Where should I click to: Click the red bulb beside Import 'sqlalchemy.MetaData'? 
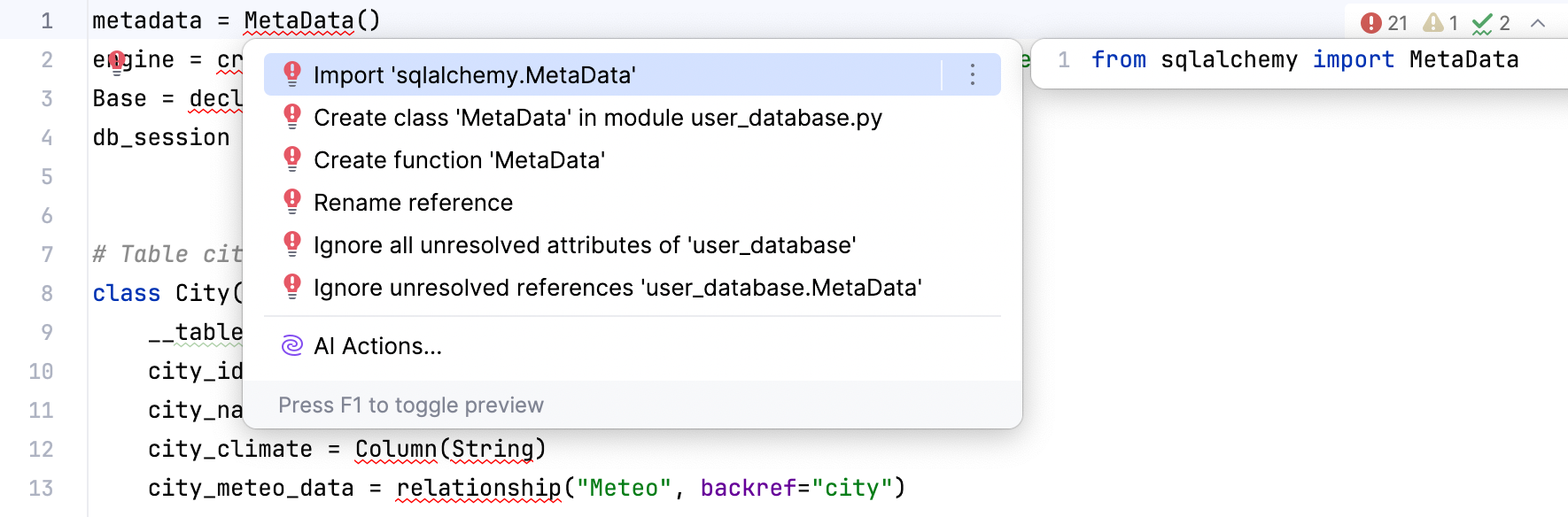point(291,75)
